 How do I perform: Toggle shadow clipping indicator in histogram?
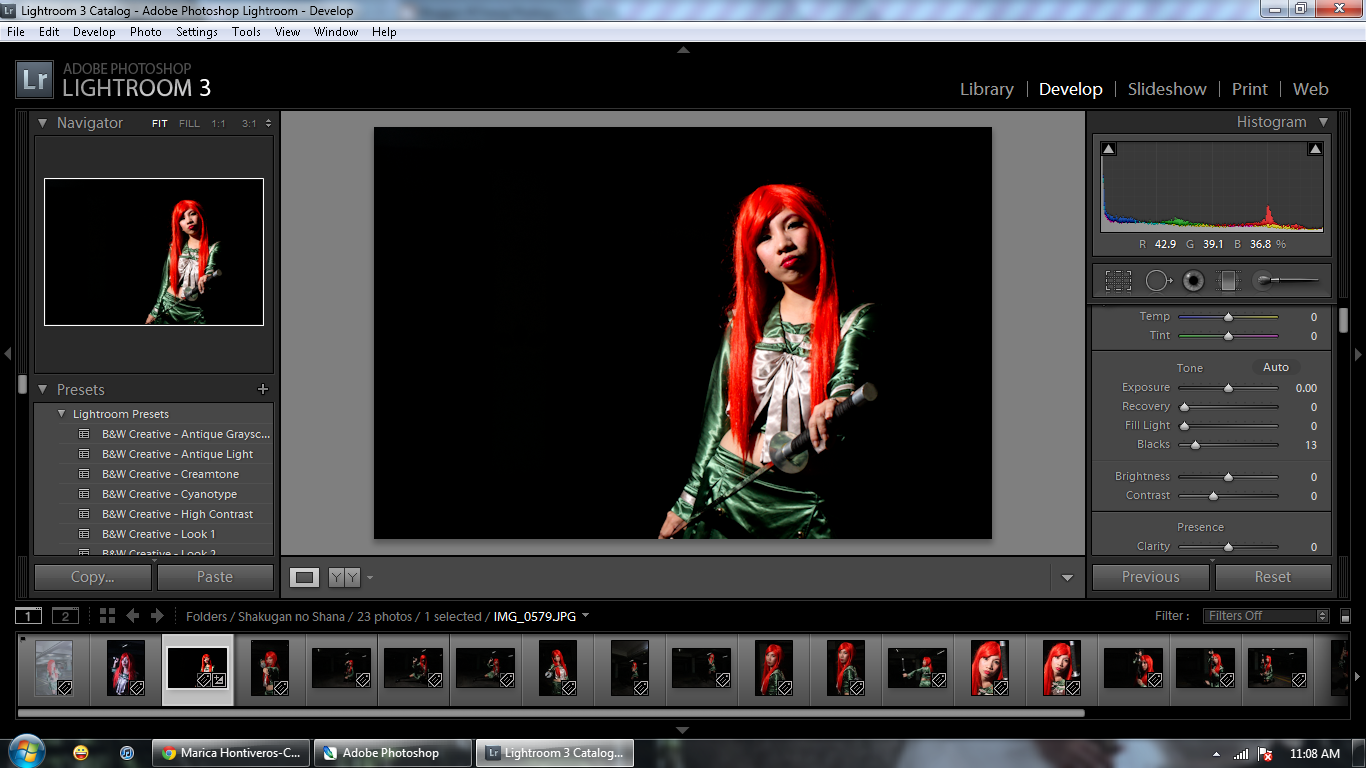[1108, 149]
